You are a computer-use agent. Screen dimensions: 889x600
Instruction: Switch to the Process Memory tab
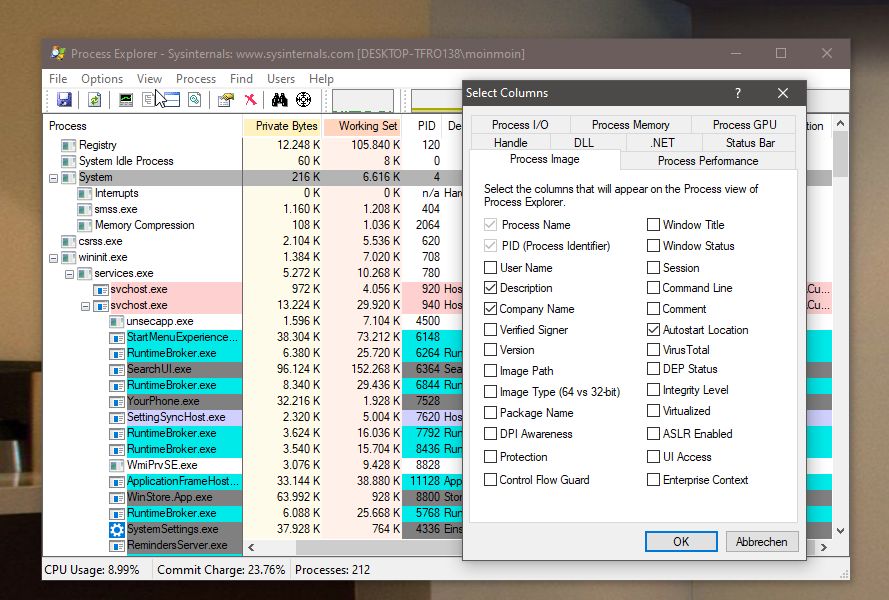[630, 125]
